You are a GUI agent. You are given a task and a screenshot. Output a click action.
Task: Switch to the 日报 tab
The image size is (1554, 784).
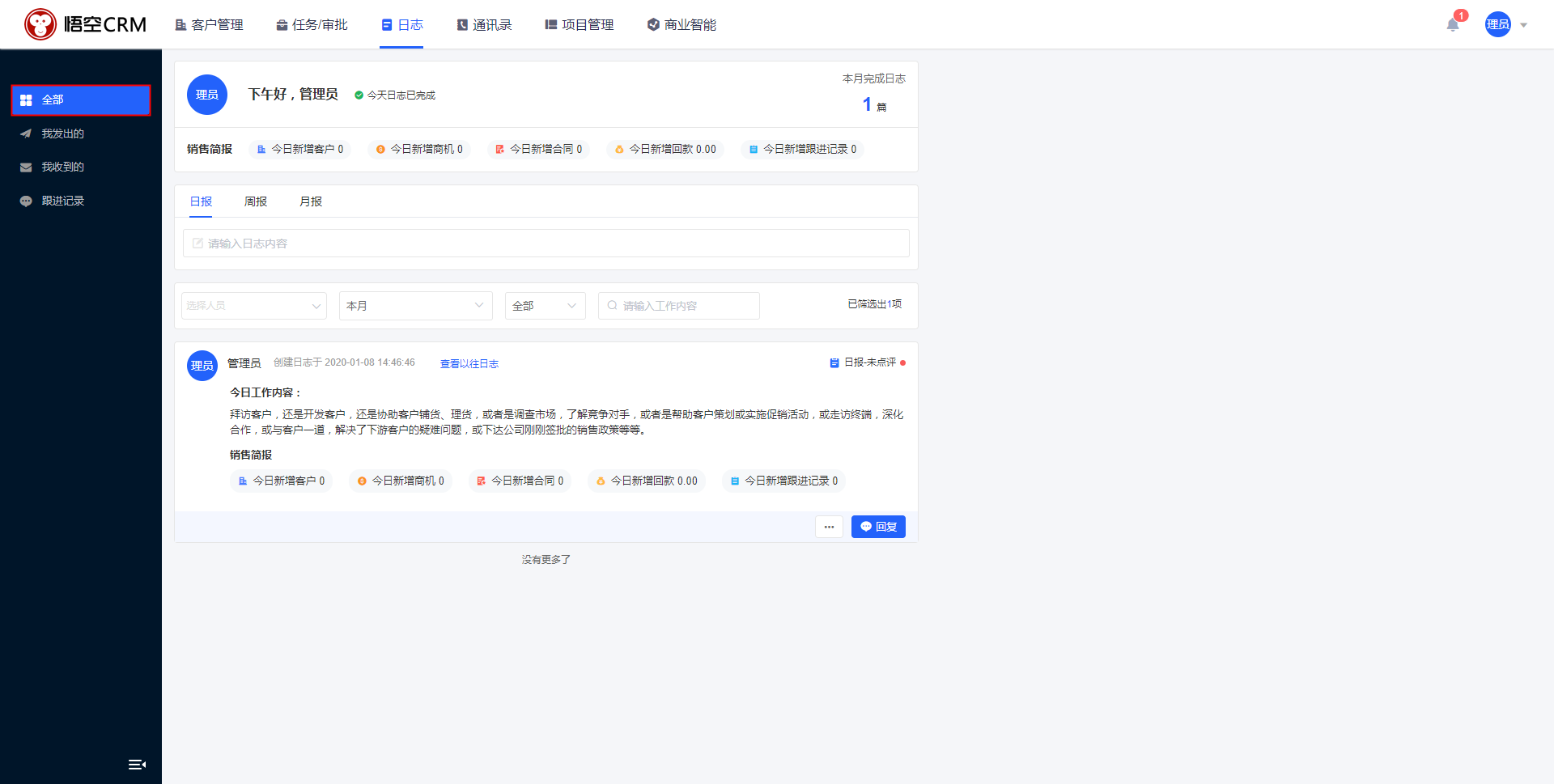[x=201, y=201]
